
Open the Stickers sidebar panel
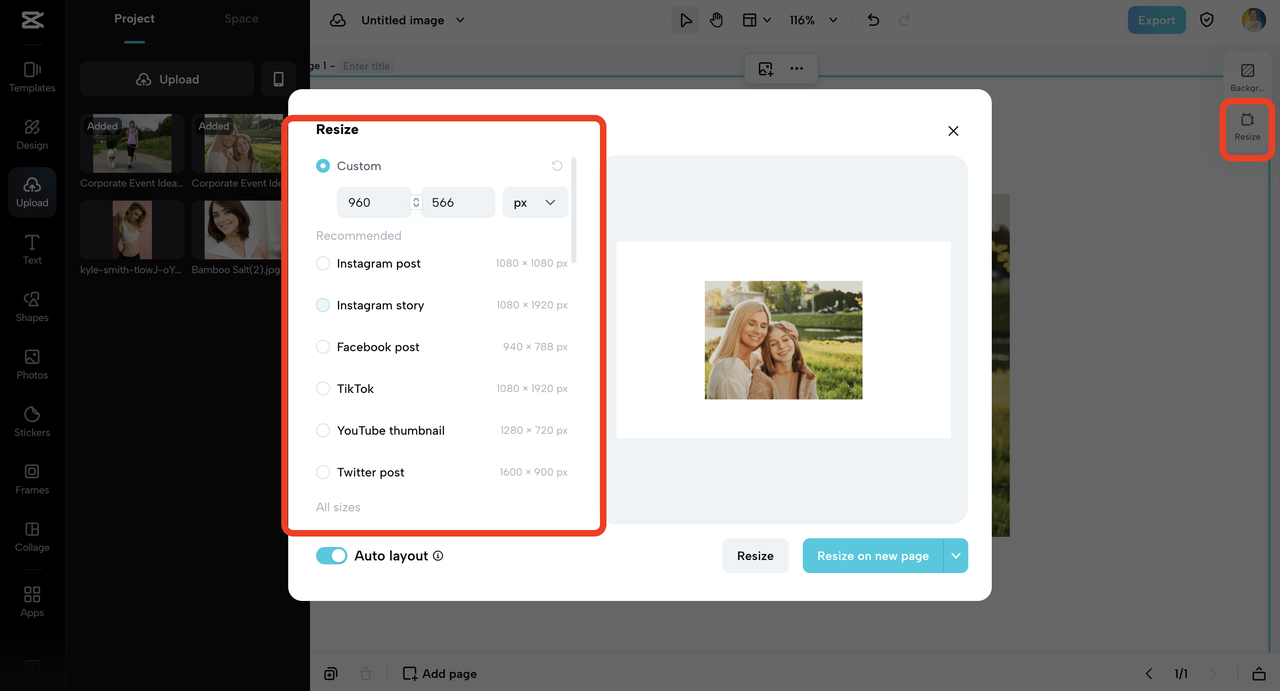click(32, 421)
